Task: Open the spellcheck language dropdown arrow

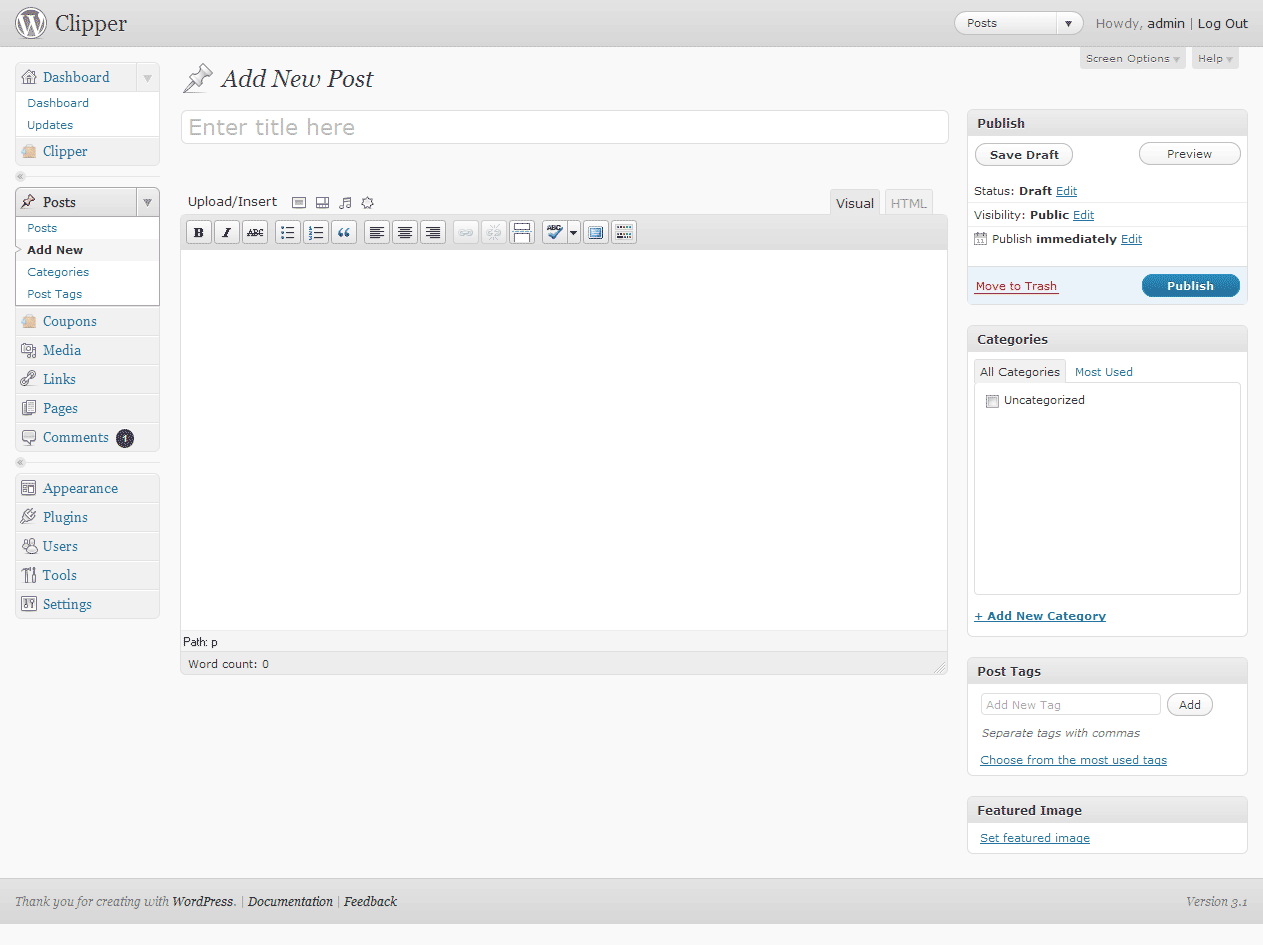Action: 574,233
